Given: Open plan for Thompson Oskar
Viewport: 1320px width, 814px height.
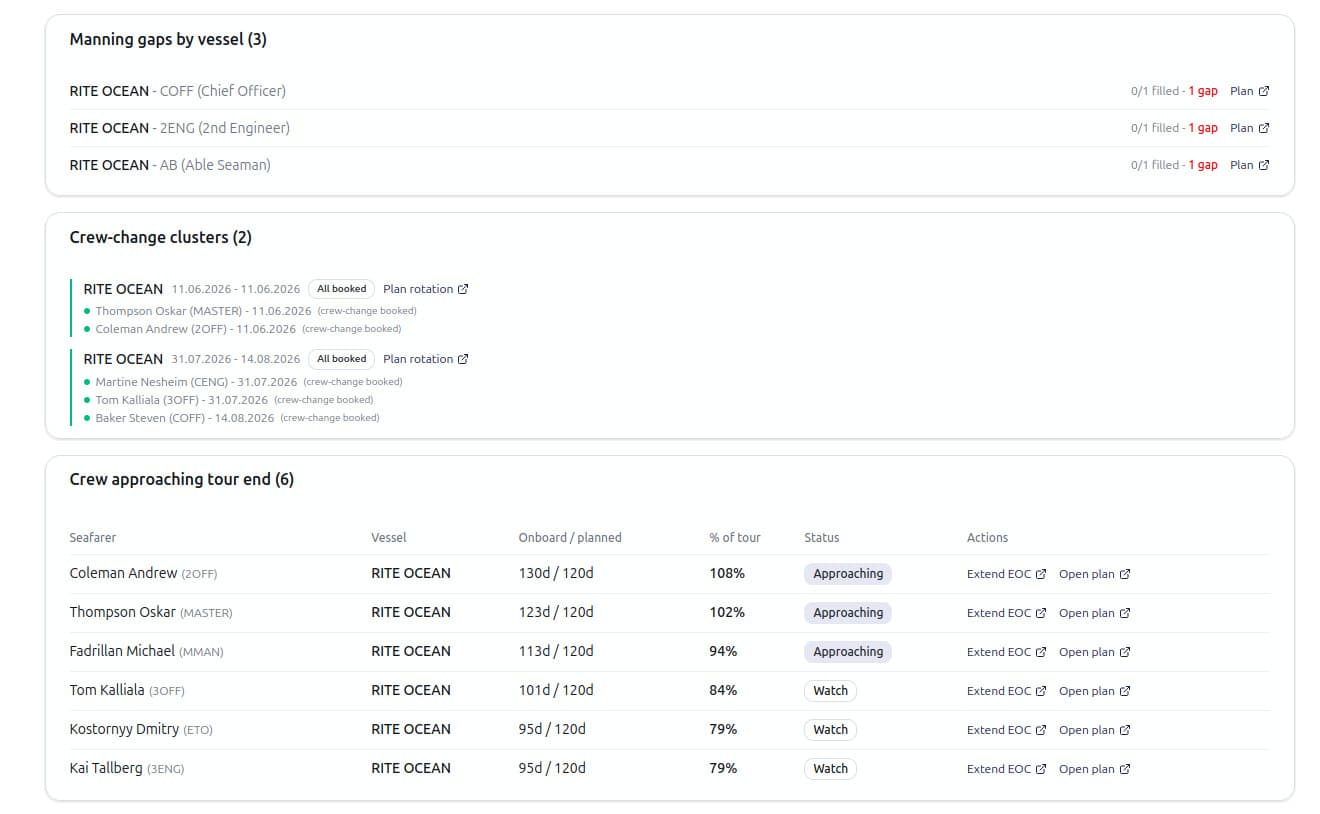Looking at the screenshot, I should [1095, 613].
